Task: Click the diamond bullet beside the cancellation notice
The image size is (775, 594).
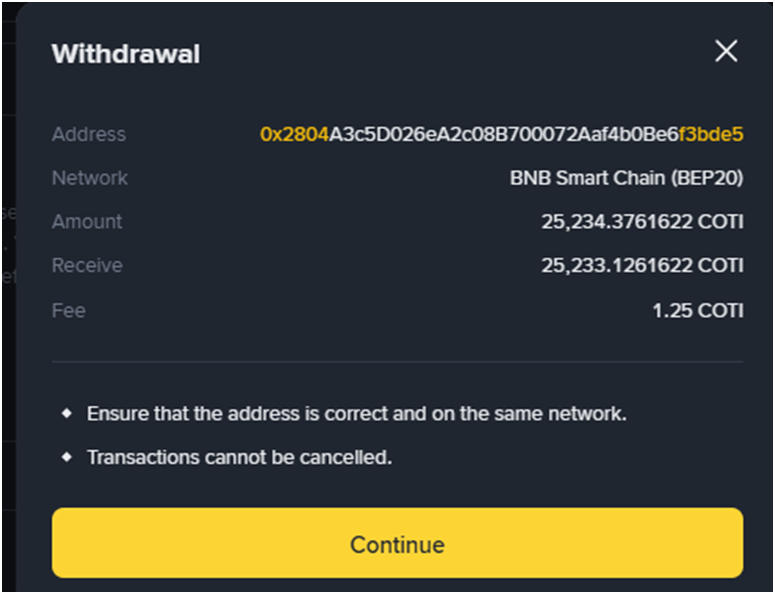Action: tap(67, 457)
